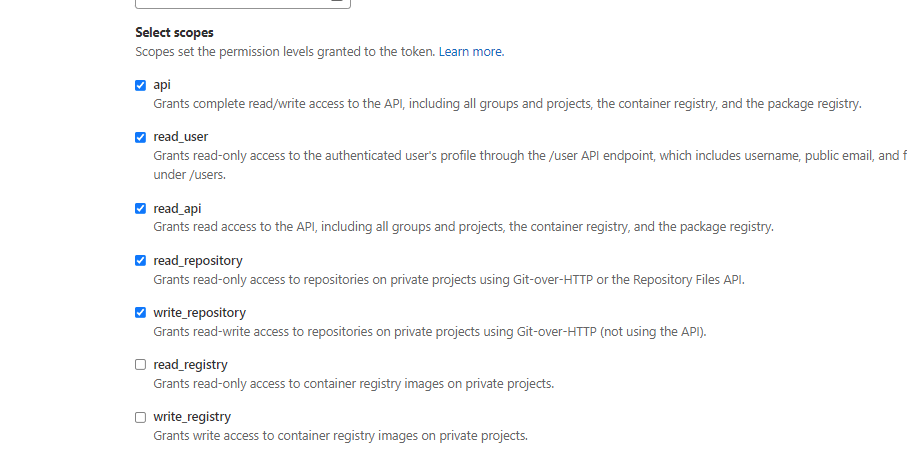Click the Select scopes heading
The height and width of the screenshot is (449, 907).
174,32
